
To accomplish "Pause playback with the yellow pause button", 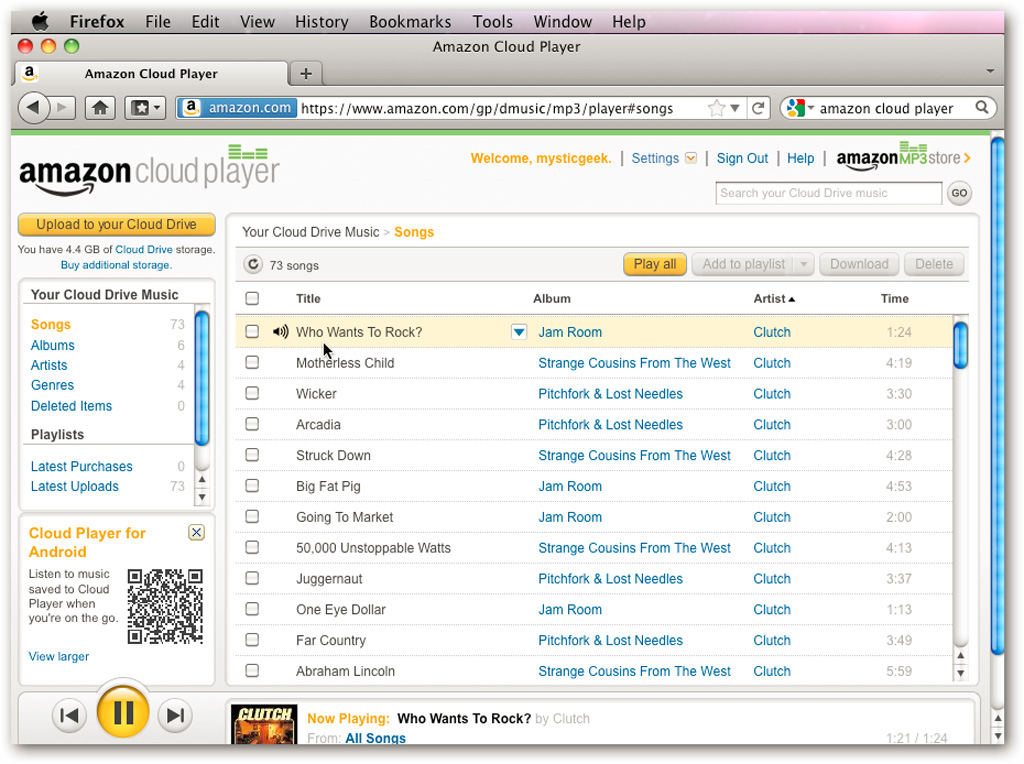I will 123,712.
